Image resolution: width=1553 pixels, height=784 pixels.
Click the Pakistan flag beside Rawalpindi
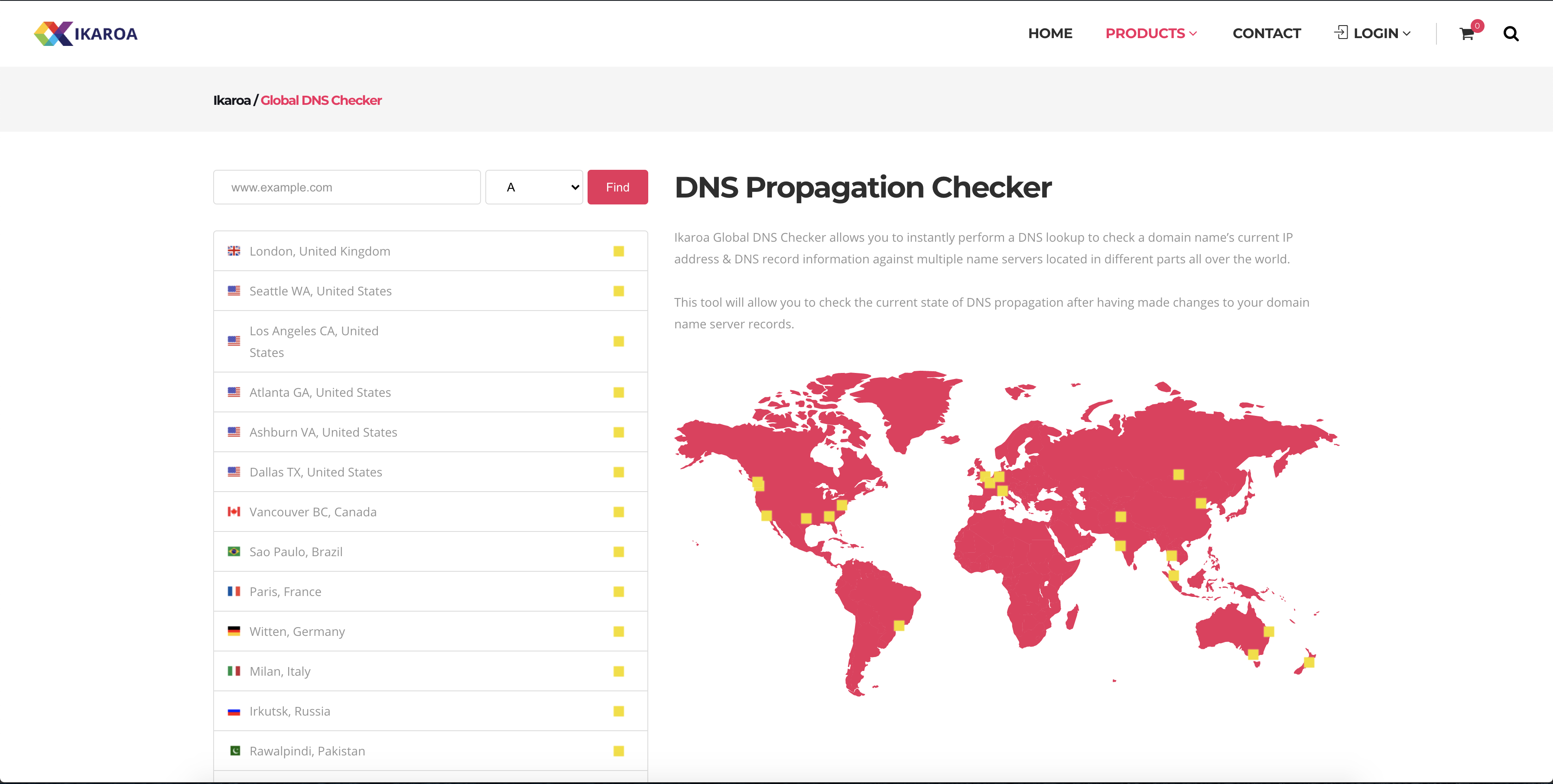pos(235,751)
